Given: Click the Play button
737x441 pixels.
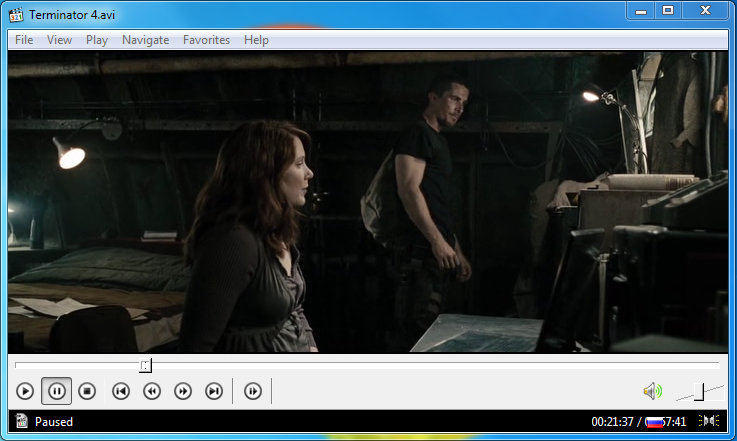Looking at the screenshot, I should [x=25, y=391].
